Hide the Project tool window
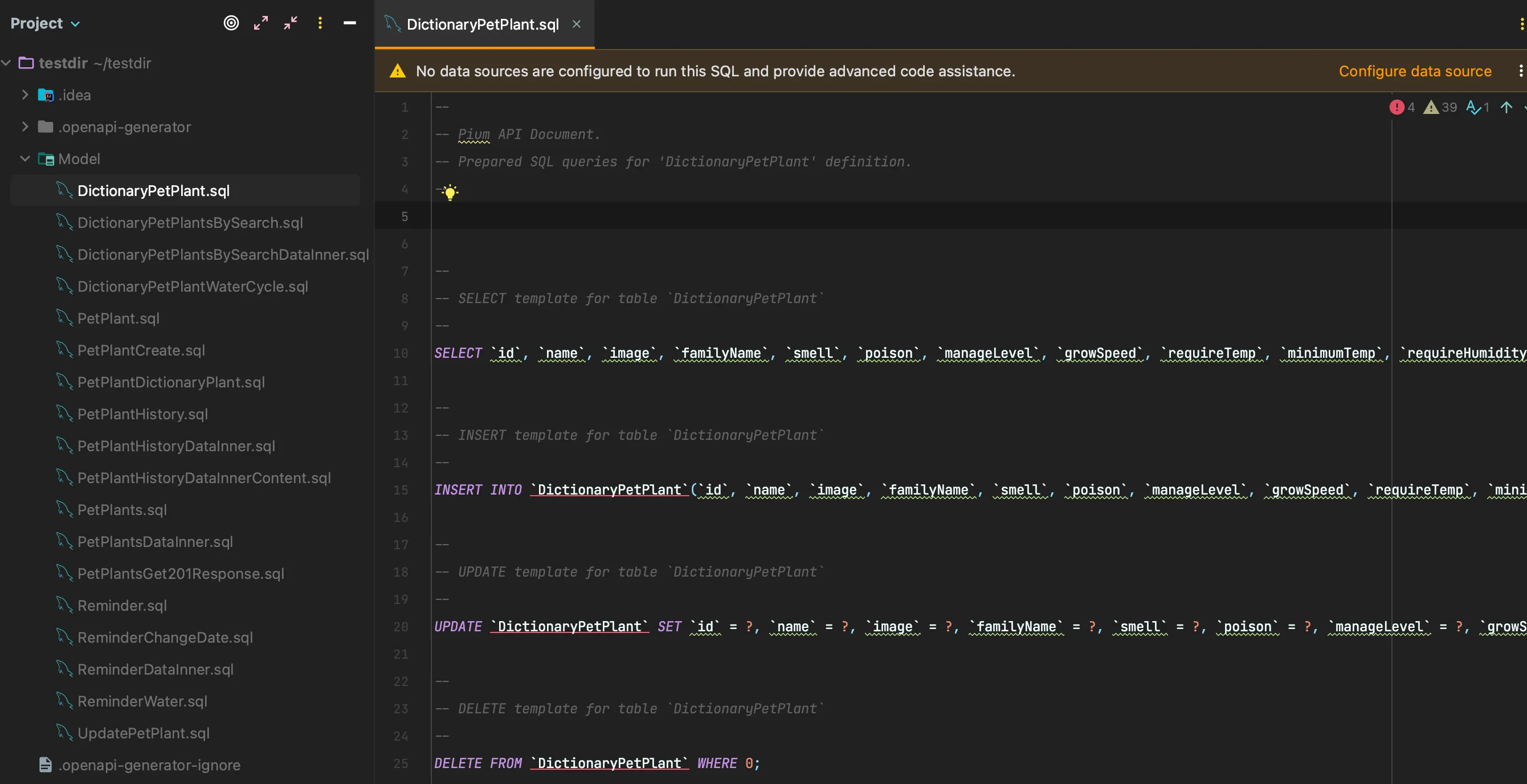The image size is (1527, 784). [350, 23]
